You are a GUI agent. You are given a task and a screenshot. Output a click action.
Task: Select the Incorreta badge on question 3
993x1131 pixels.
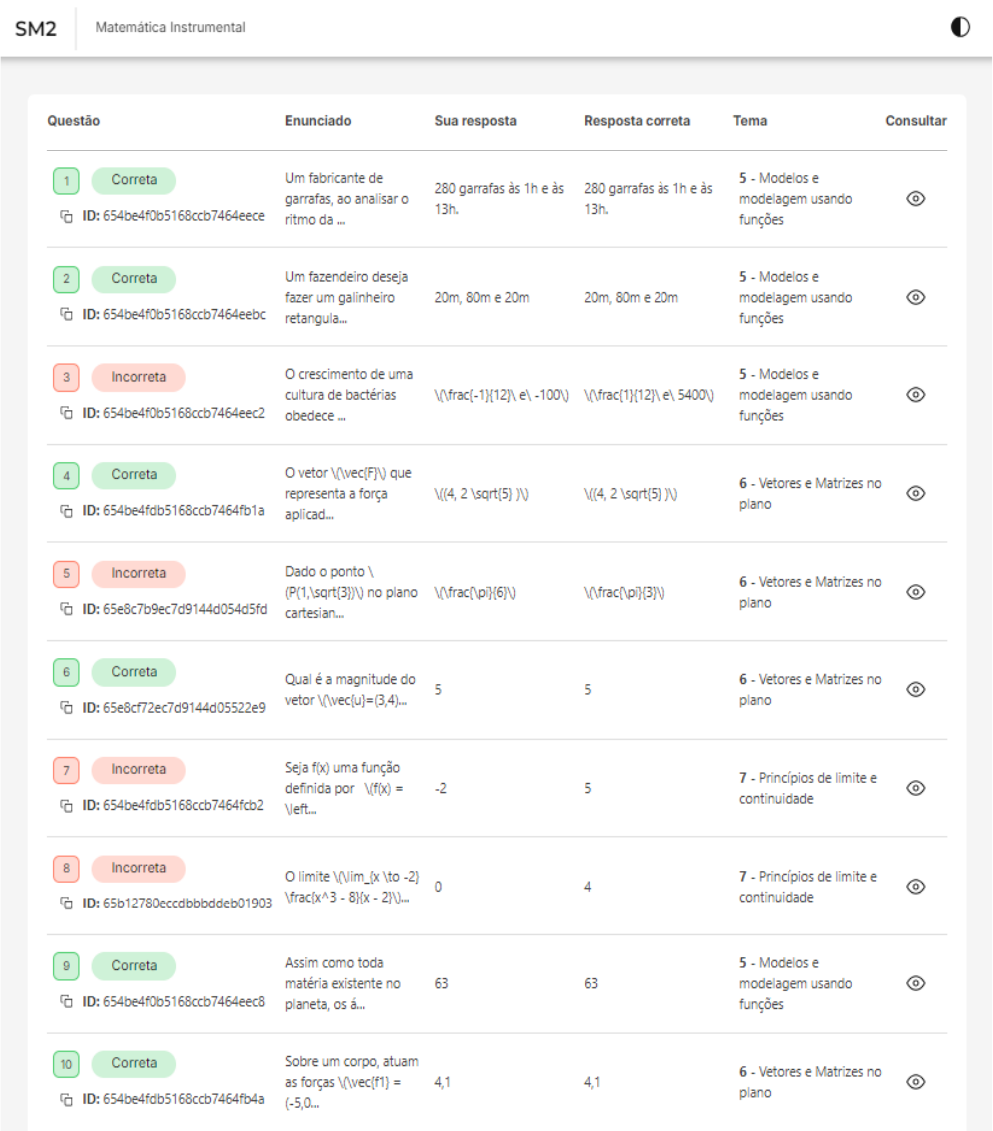coord(138,377)
